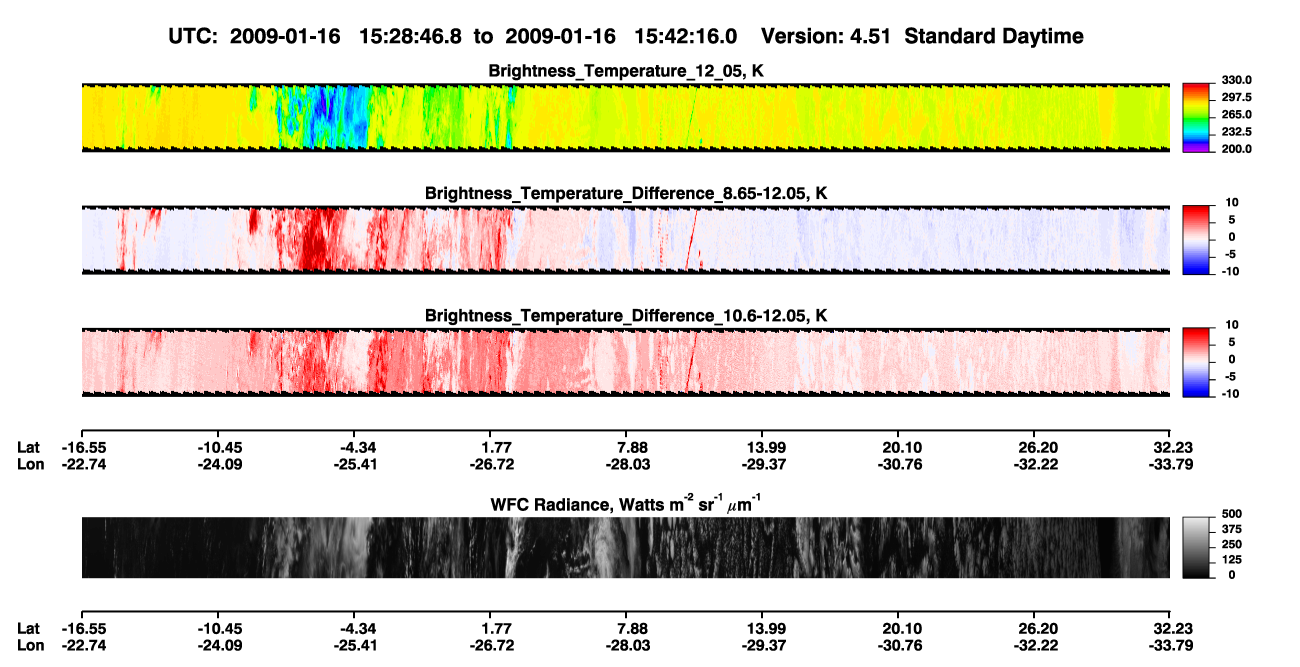Screen dimensions: 1300x667
Task: Click the 'UTC:' label in the header
Action: coord(193,36)
